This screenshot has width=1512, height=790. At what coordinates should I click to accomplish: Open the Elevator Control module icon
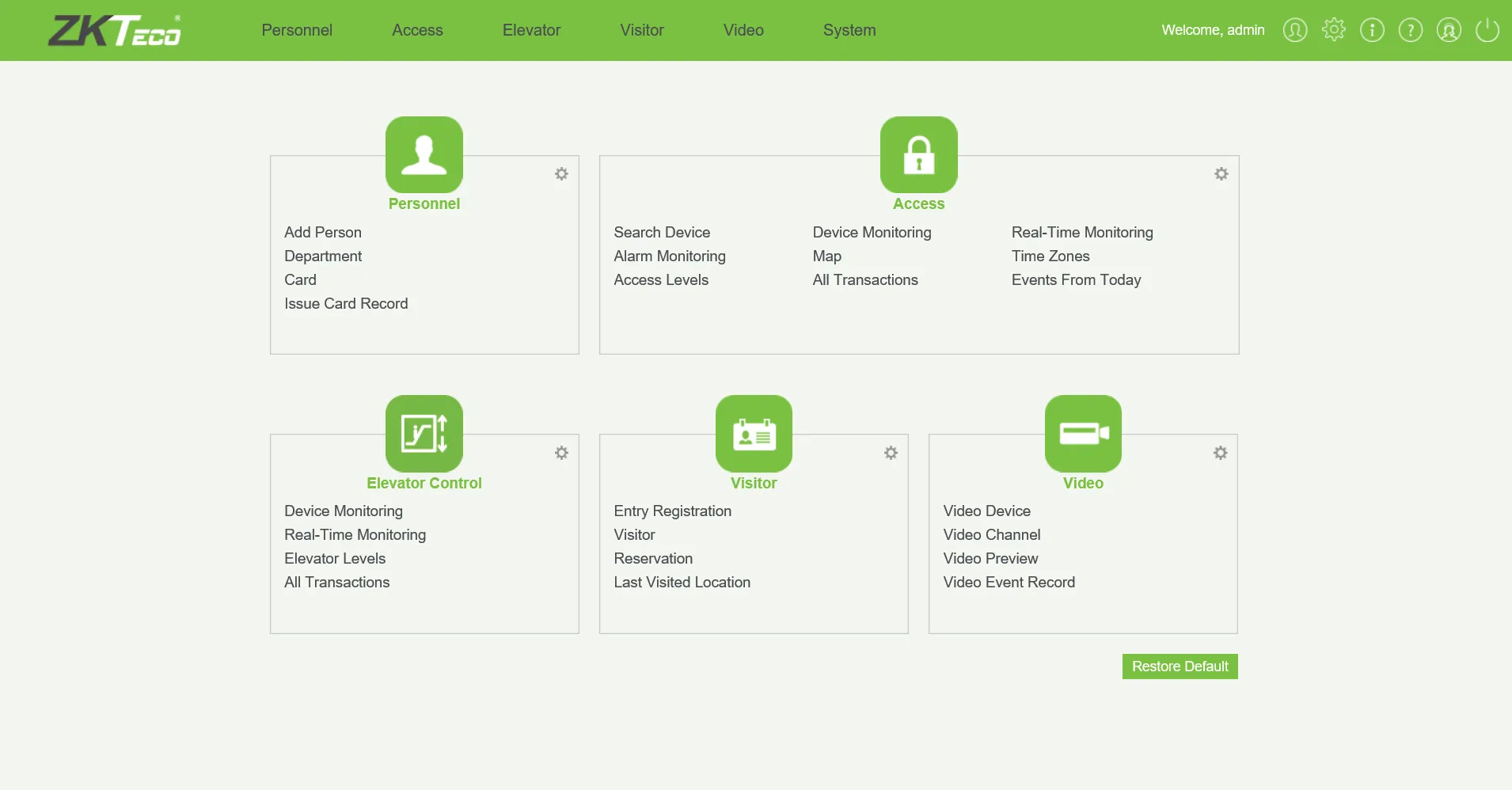click(x=424, y=434)
